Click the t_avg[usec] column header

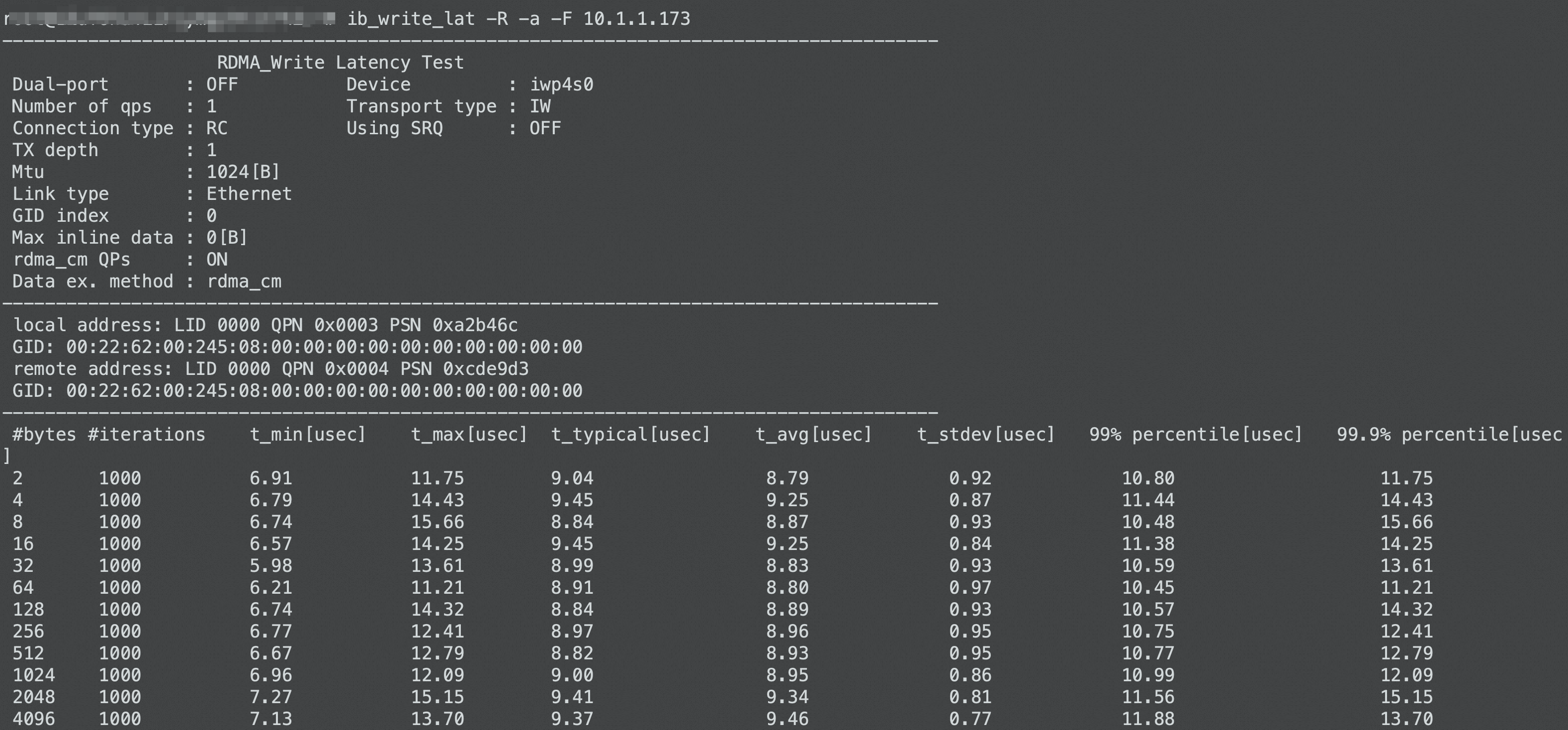click(814, 435)
